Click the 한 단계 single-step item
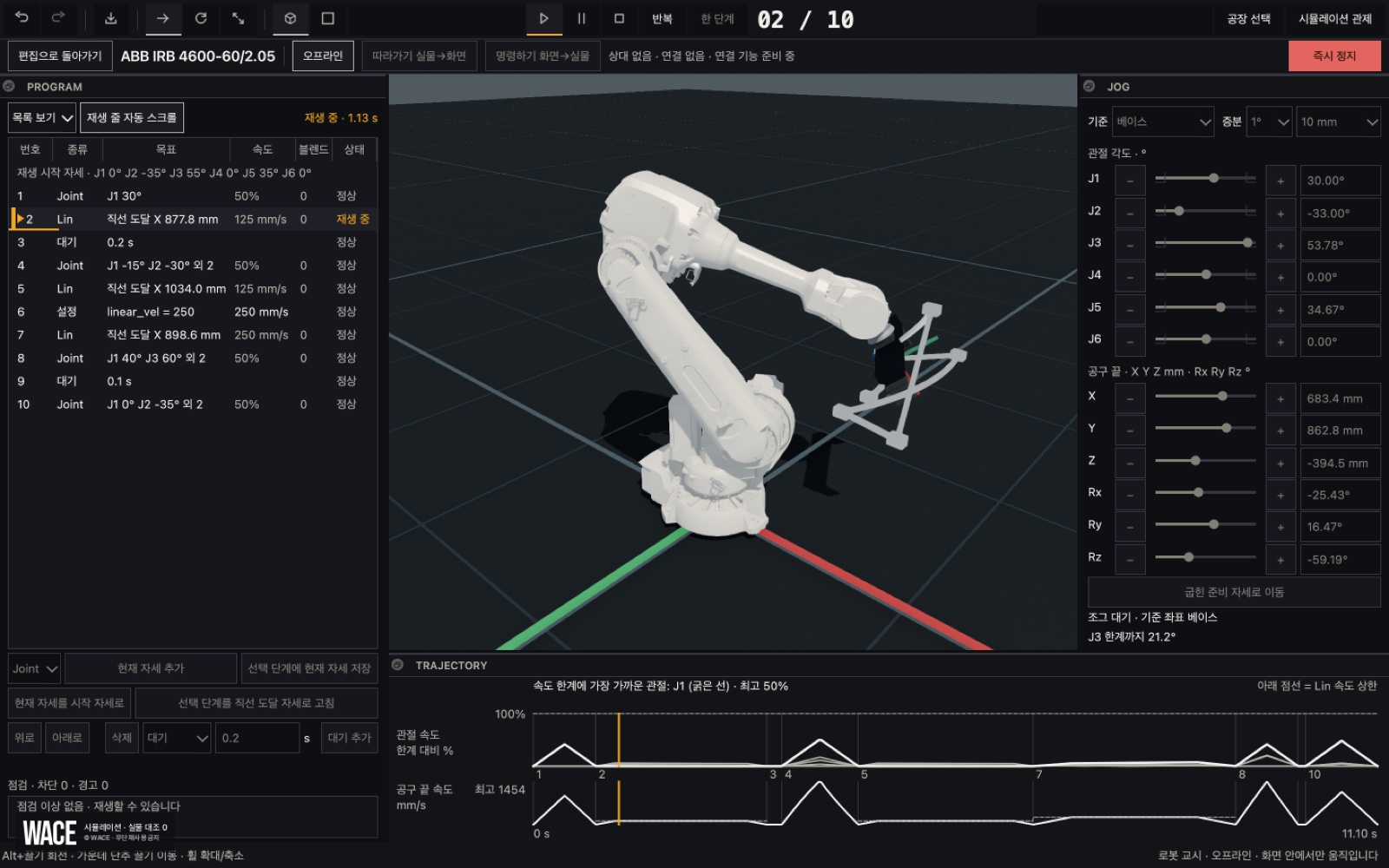Viewport: 1389px width, 868px height. point(718,18)
